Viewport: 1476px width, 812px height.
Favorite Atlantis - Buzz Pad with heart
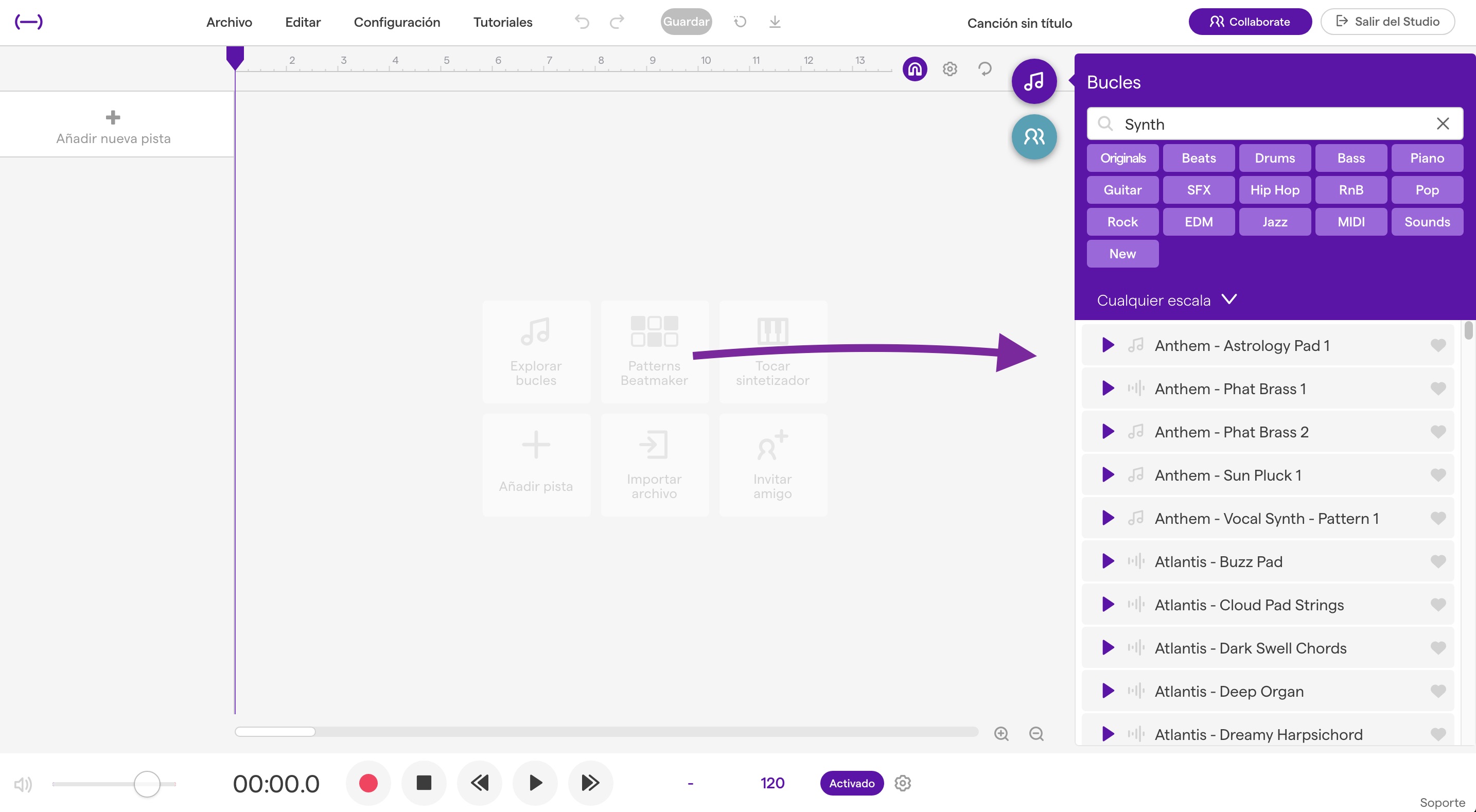tap(1437, 561)
